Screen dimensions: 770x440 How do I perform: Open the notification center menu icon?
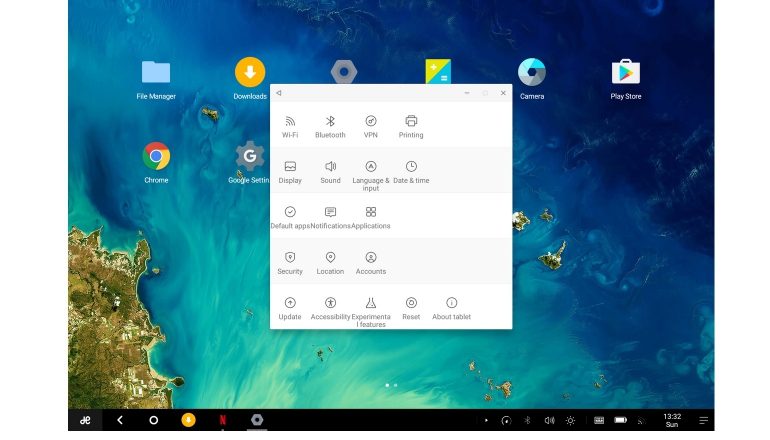(x=703, y=420)
